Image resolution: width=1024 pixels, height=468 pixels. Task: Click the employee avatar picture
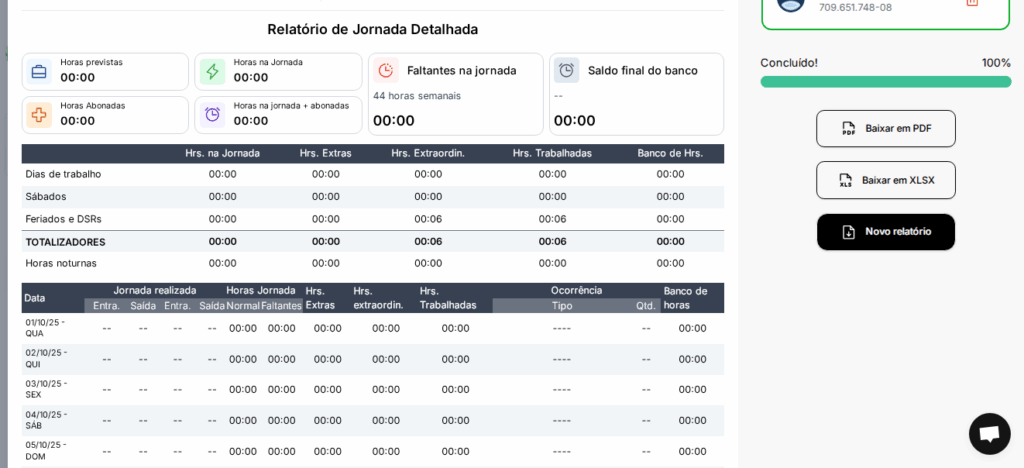coord(790,4)
